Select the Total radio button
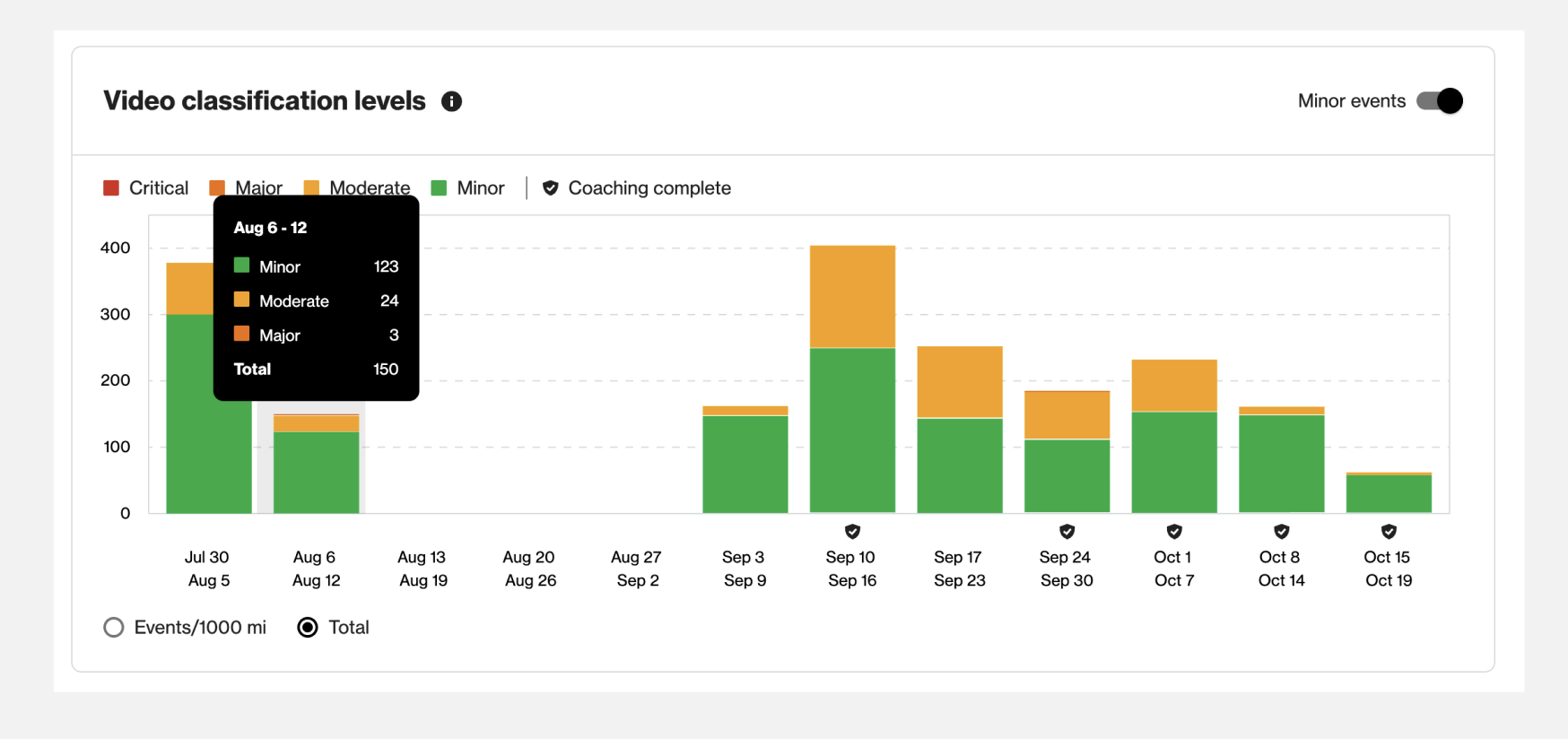 308,628
